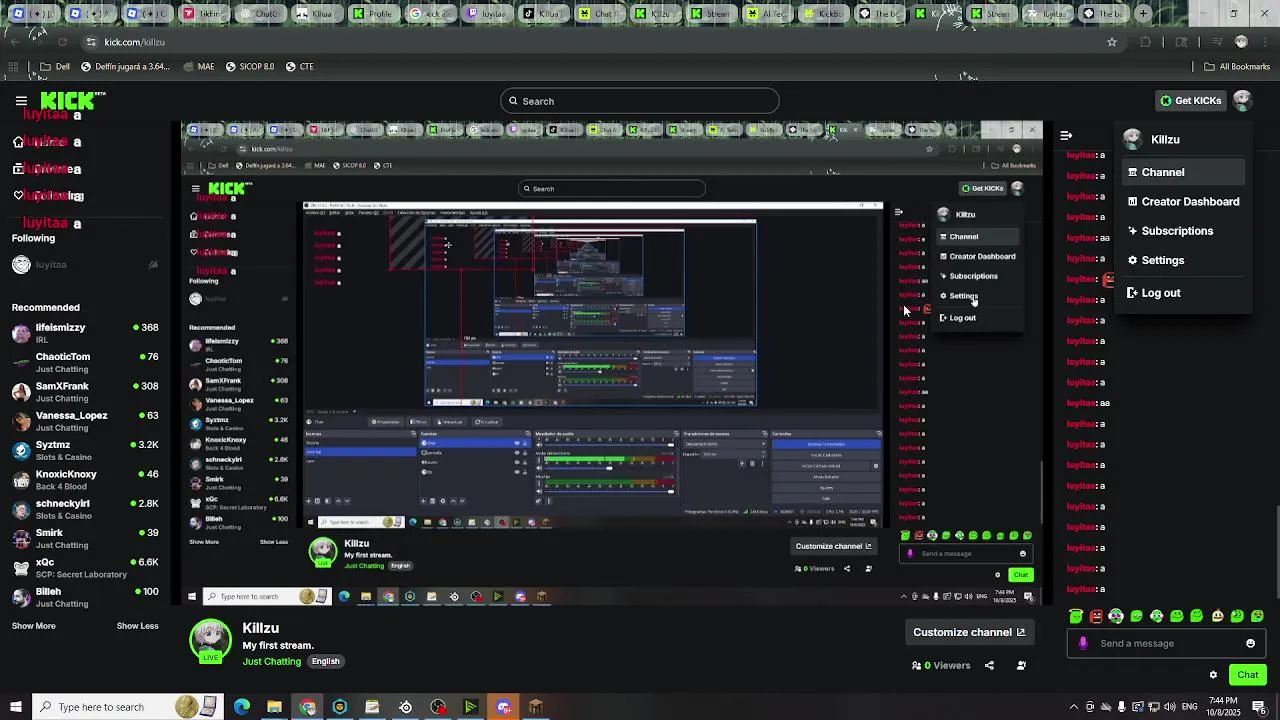Click the icon right of share
1280x720 pixels.
tap(1021, 665)
